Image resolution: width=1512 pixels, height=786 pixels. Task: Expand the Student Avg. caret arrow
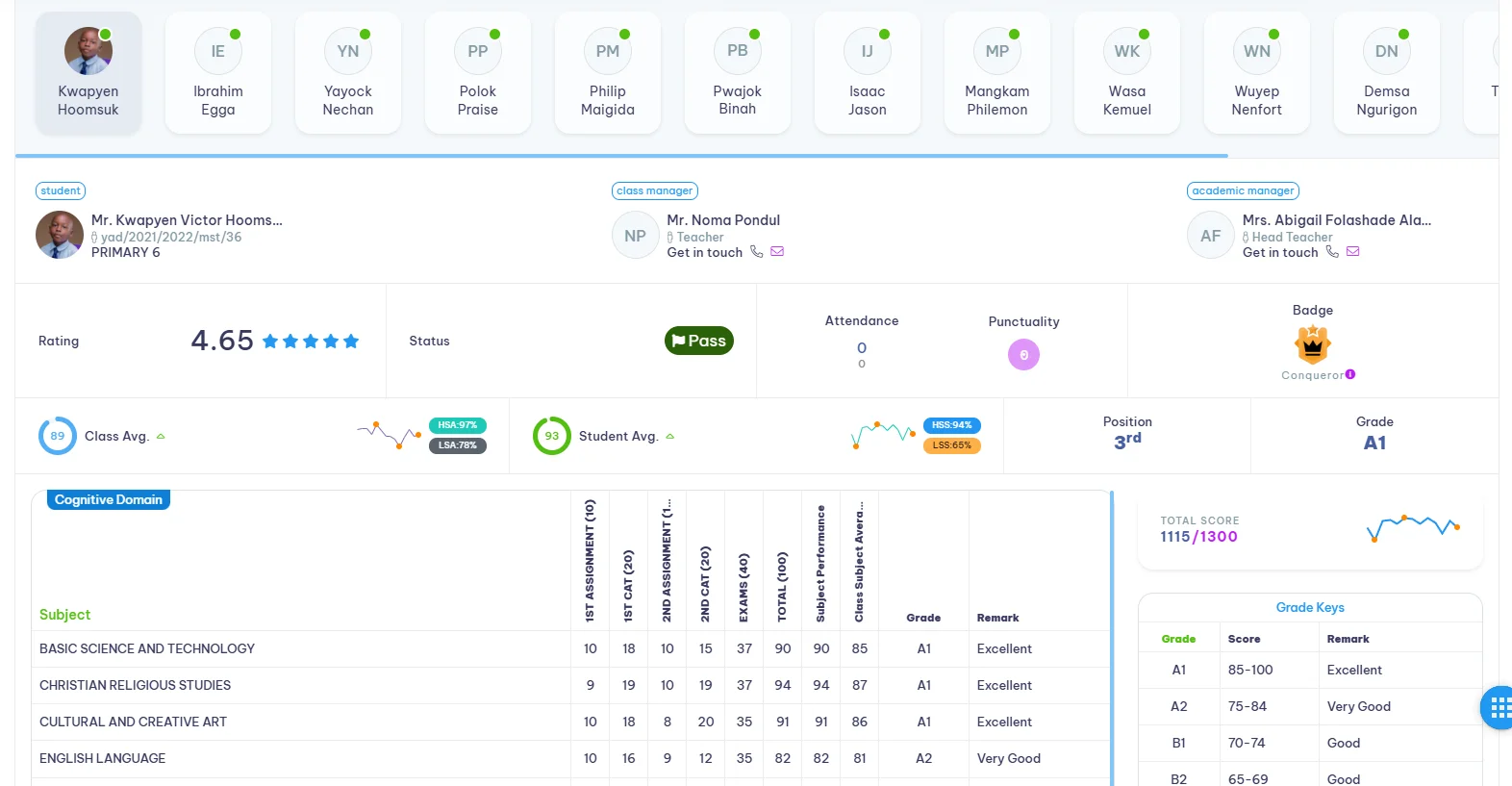tap(670, 437)
